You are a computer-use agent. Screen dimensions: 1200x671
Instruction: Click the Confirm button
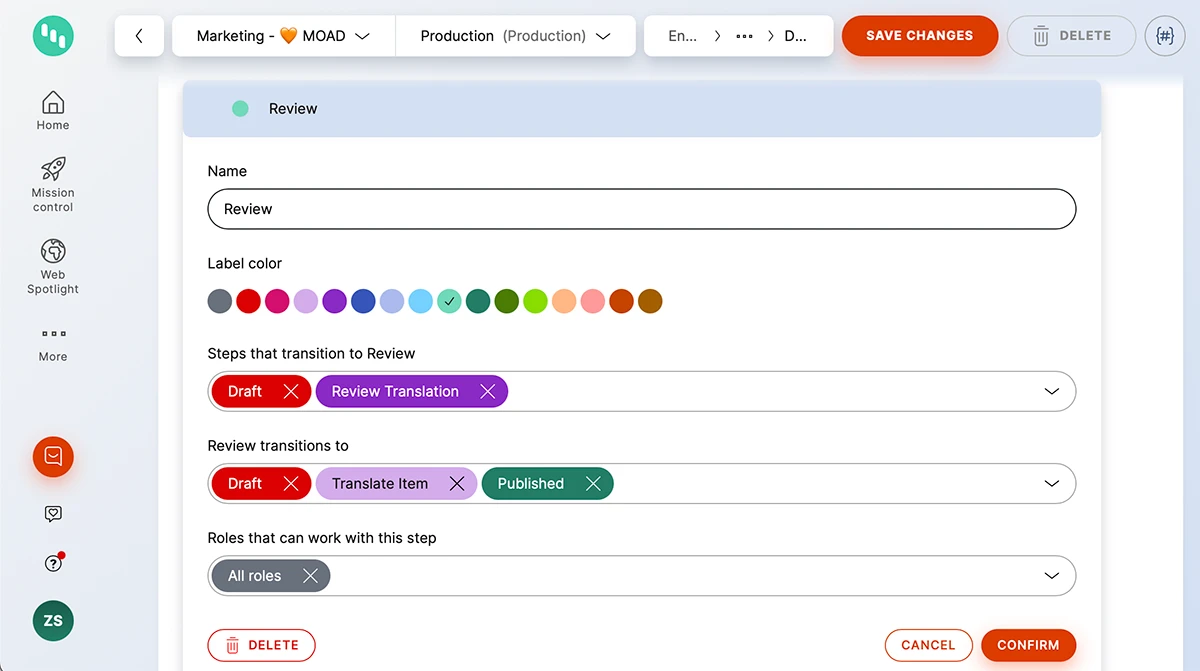tap(1028, 645)
